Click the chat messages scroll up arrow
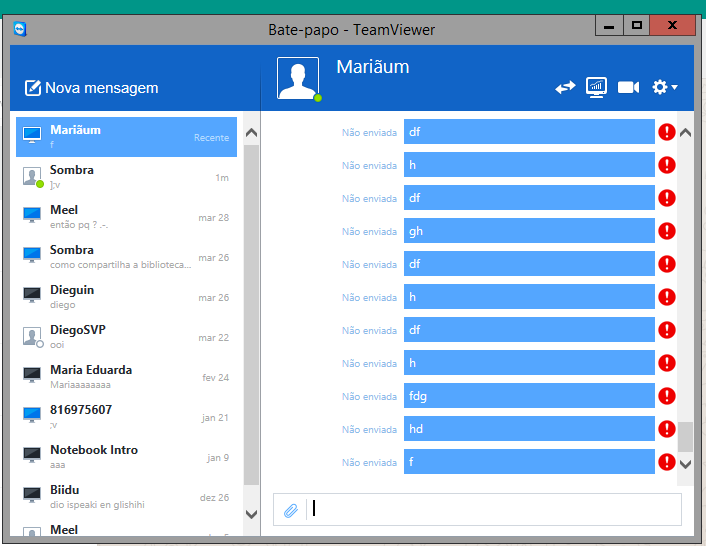Image resolution: width=706 pixels, height=546 pixels. coord(685,133)
